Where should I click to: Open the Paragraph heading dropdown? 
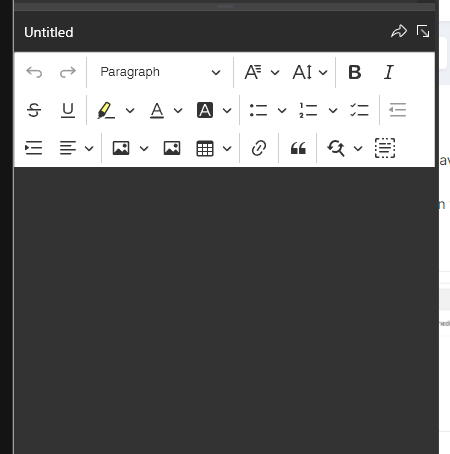tap(160, 72)
